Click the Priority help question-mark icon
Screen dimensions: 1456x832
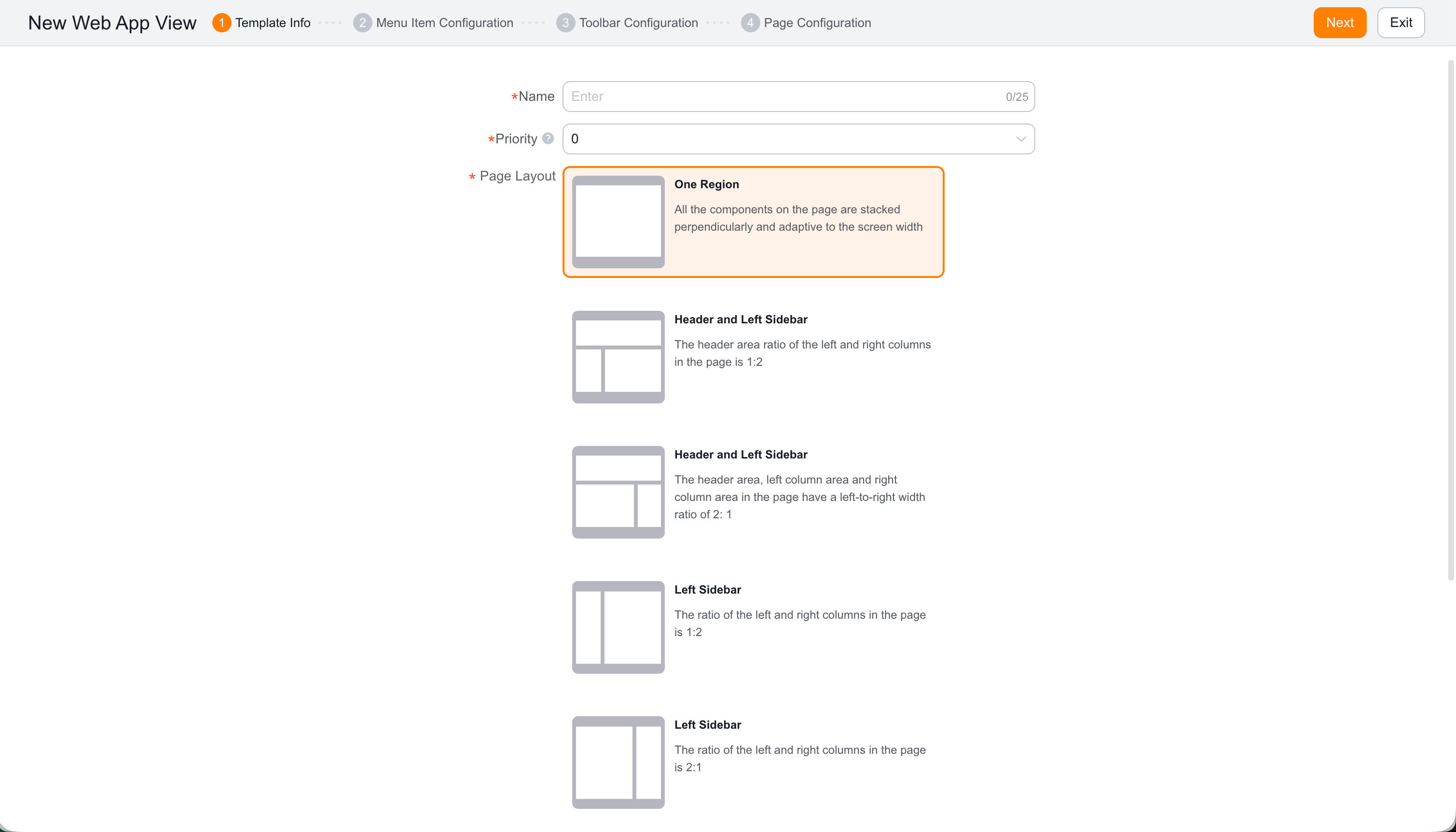pyautogui.click(x=548, y=139)
